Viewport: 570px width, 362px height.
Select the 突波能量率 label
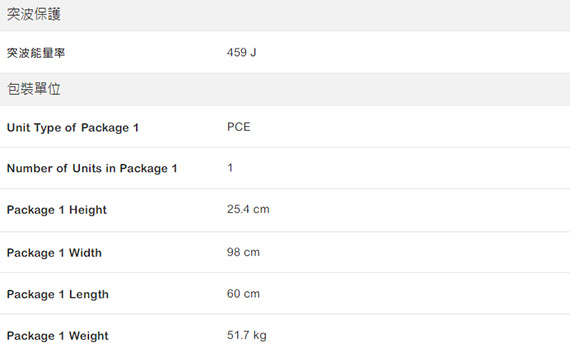[36, 53]
